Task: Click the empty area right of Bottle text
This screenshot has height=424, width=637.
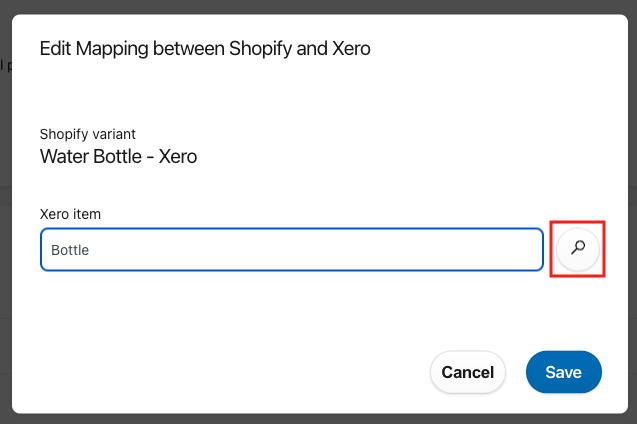Action: click(x=317, y=250)
